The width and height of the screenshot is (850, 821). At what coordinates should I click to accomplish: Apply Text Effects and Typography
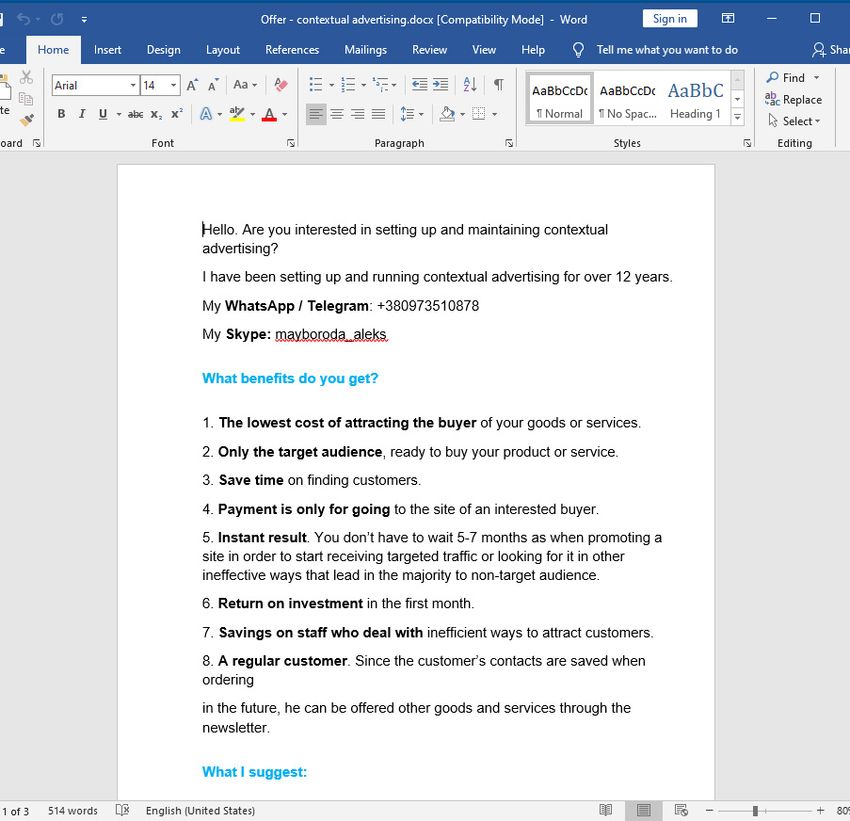point(206,114)
